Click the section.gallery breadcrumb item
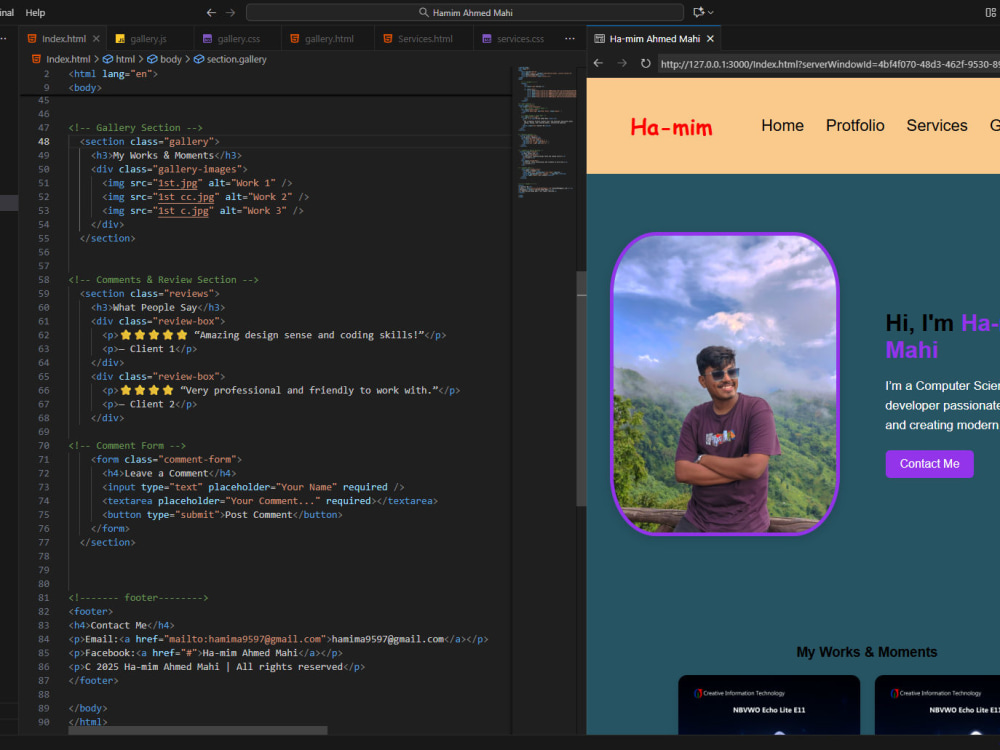 click(x=231, y=59)
